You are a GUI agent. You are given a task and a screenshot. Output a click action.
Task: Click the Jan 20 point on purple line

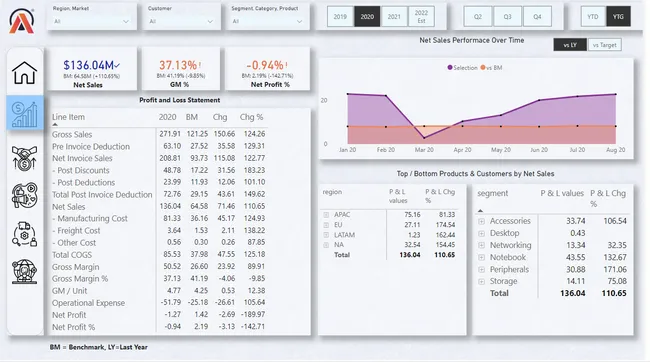pos(348,94)
